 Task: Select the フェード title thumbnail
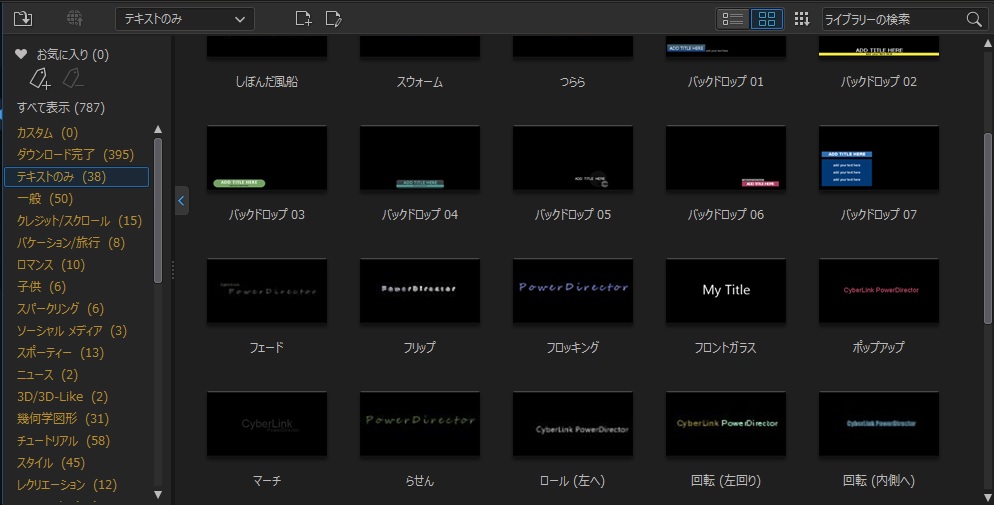(x=267, y=291)
